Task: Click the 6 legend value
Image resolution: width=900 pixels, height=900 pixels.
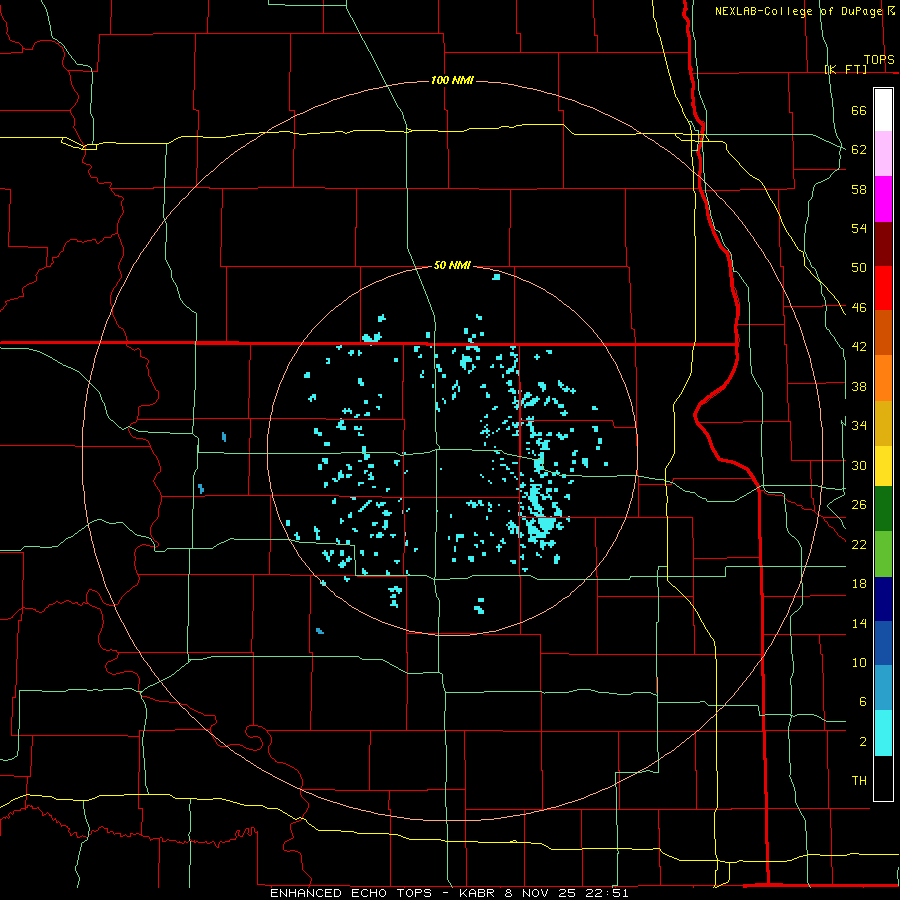Action: click(862, 701)
